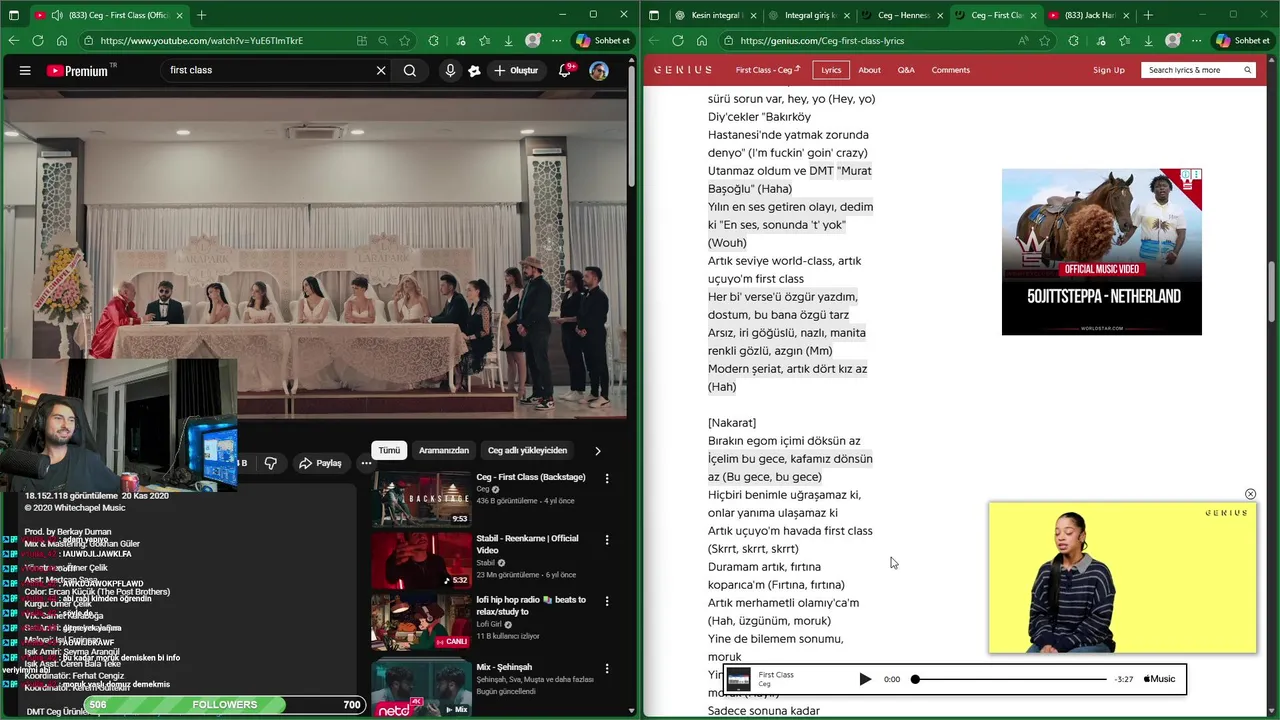The image size is (1280, 720).
Task: Click Sign Up on Genius
Action: (x=1109, y=70)
